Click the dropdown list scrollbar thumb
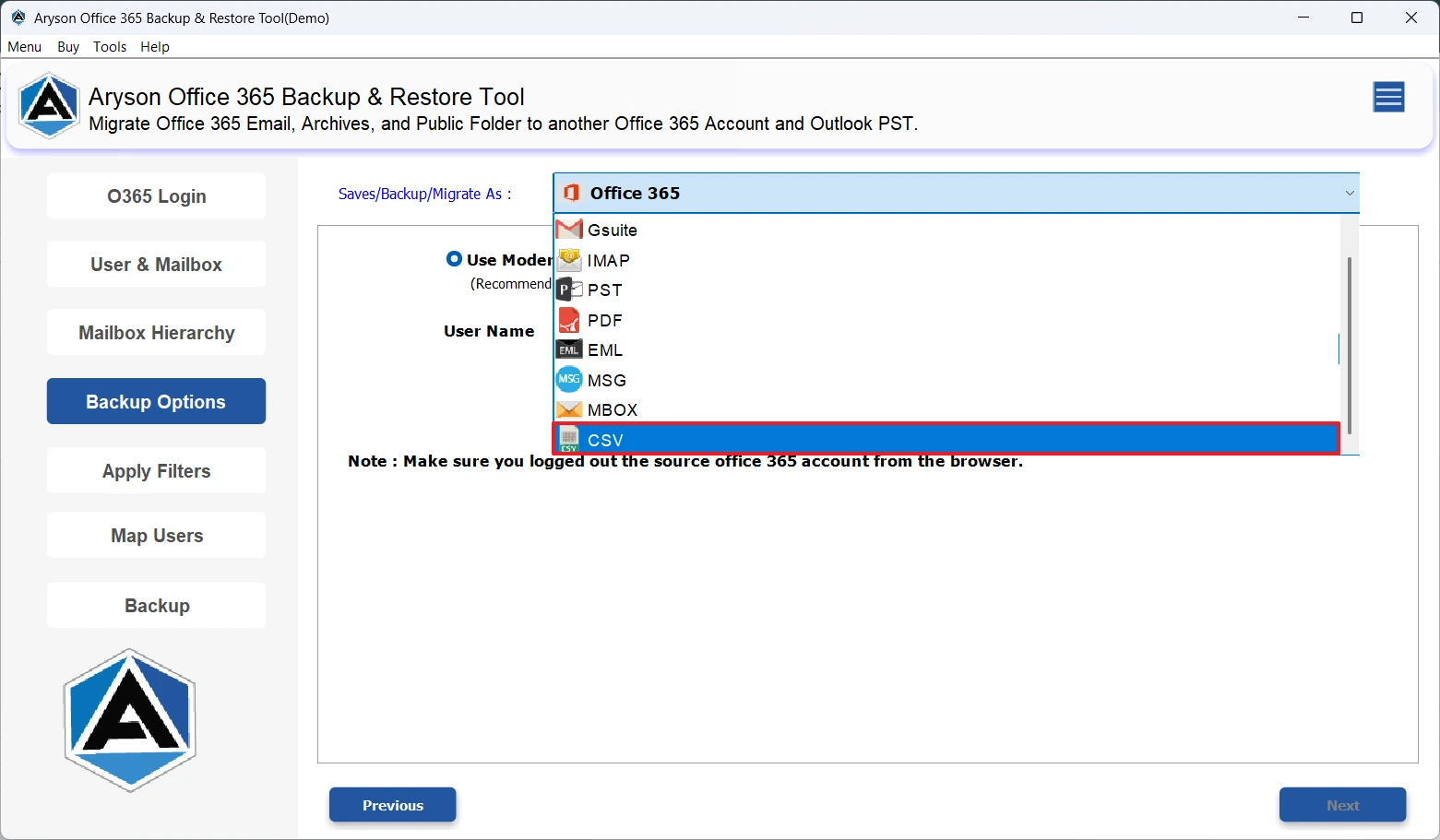The image size is (1440, 840). (1349, 345)
